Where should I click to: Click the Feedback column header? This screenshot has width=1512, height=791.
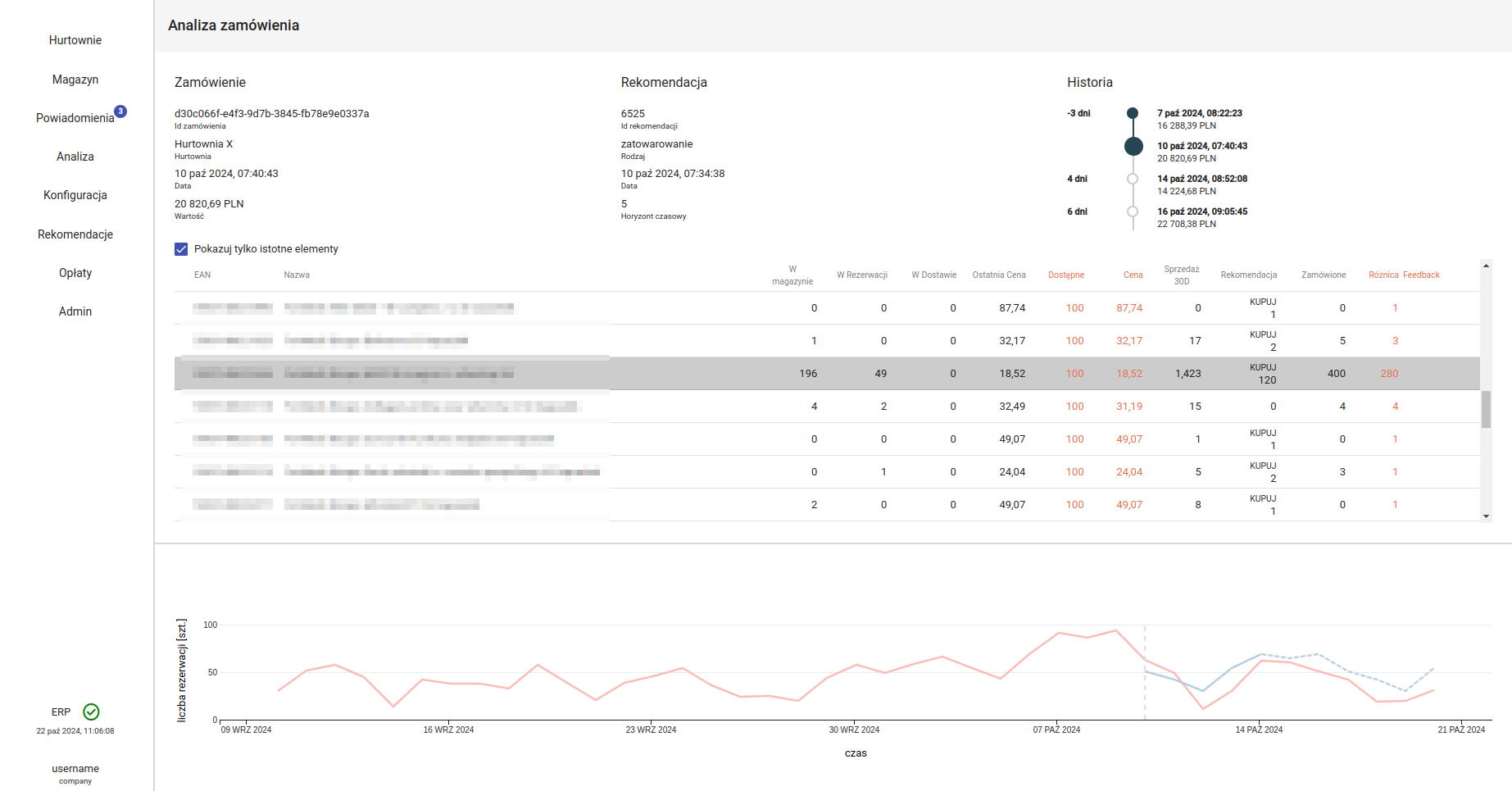pos(1421,275)
